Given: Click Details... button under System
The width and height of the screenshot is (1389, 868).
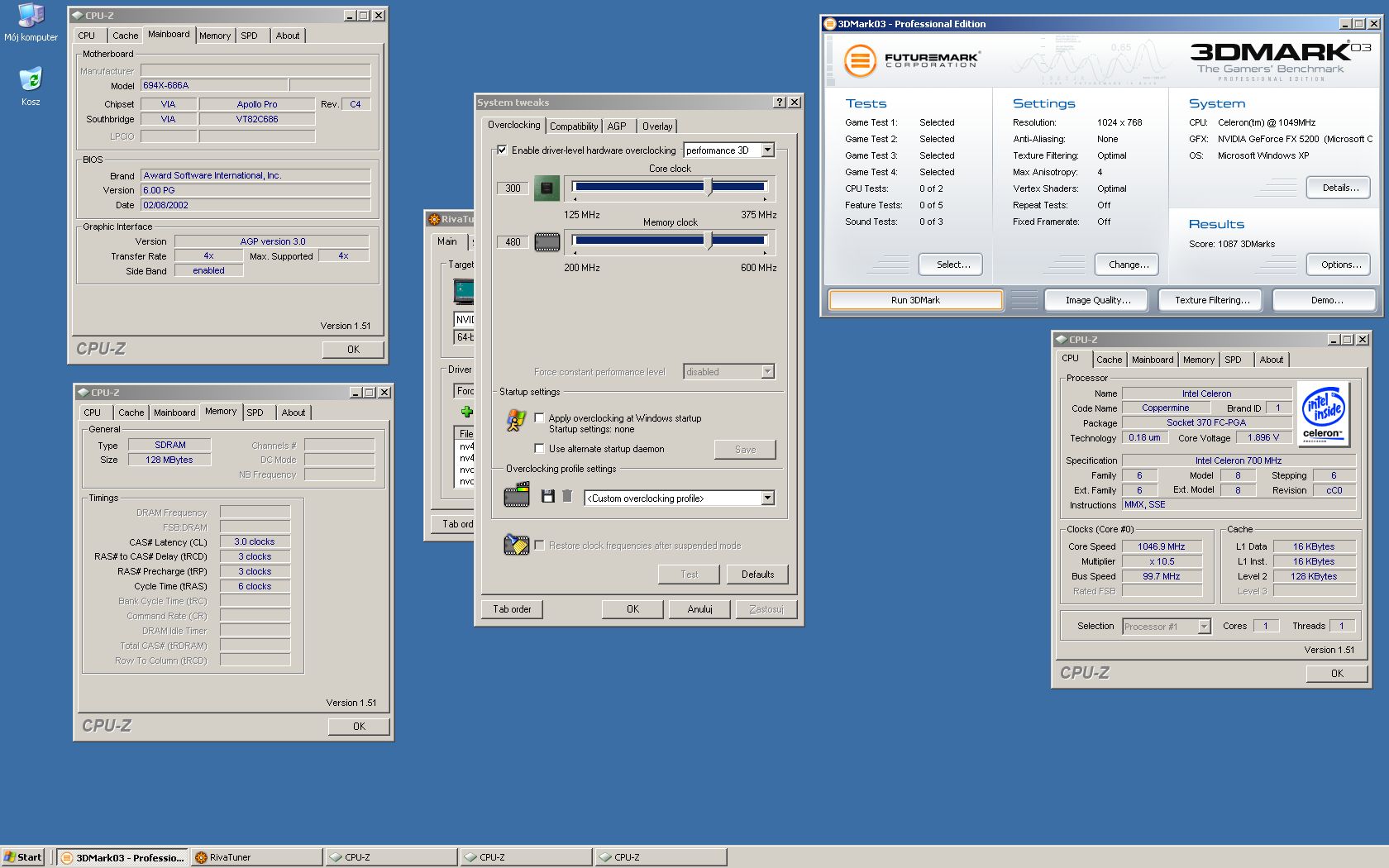Looking at the screenshot, I should point(1339,188).
